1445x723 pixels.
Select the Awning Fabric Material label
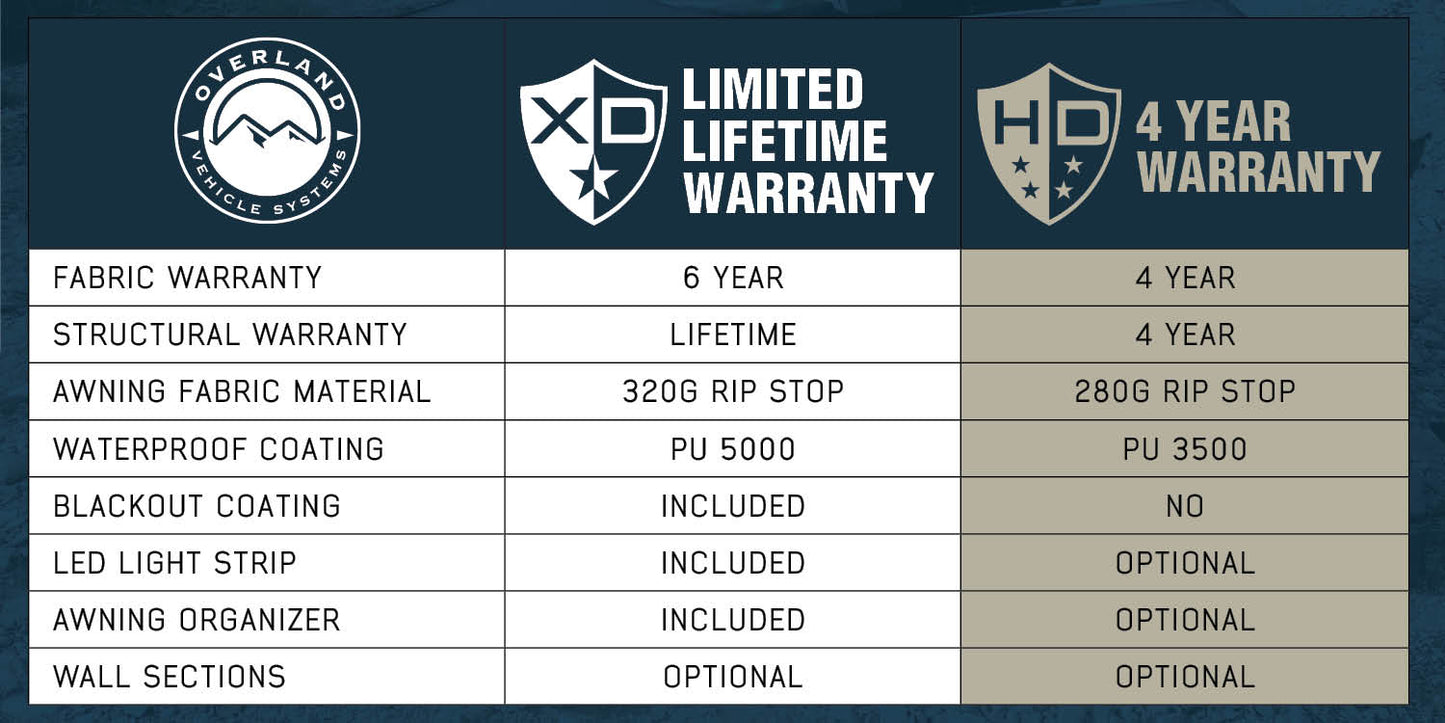(x=242, y=391)
